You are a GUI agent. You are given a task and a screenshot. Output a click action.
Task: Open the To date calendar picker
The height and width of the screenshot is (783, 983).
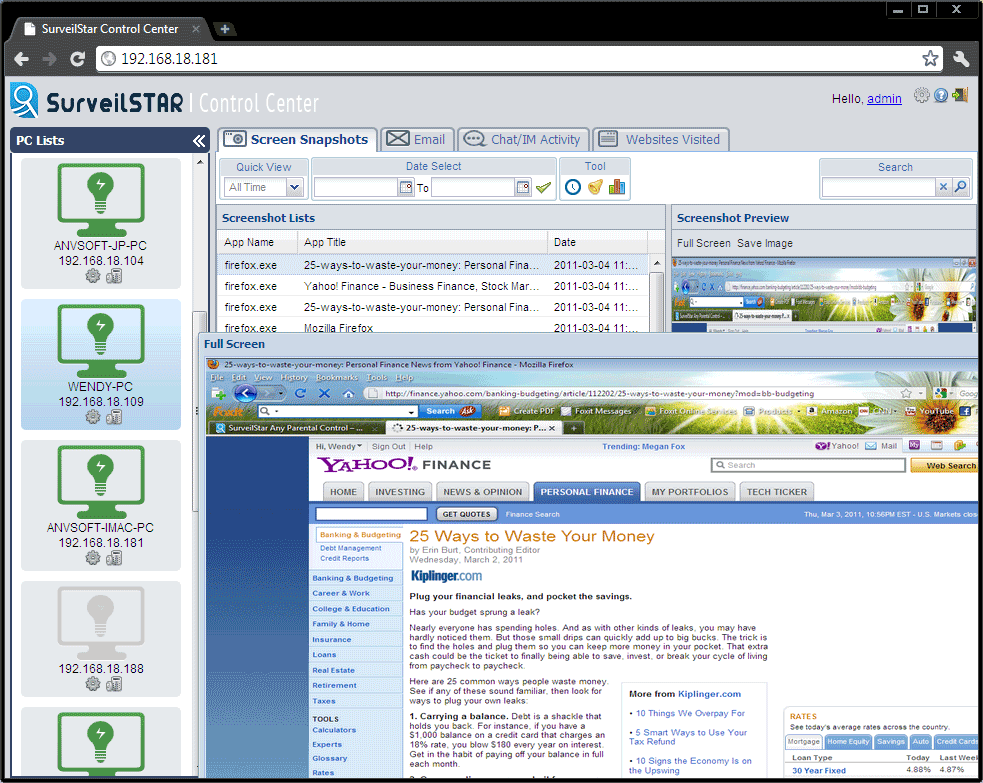(523, 187)
